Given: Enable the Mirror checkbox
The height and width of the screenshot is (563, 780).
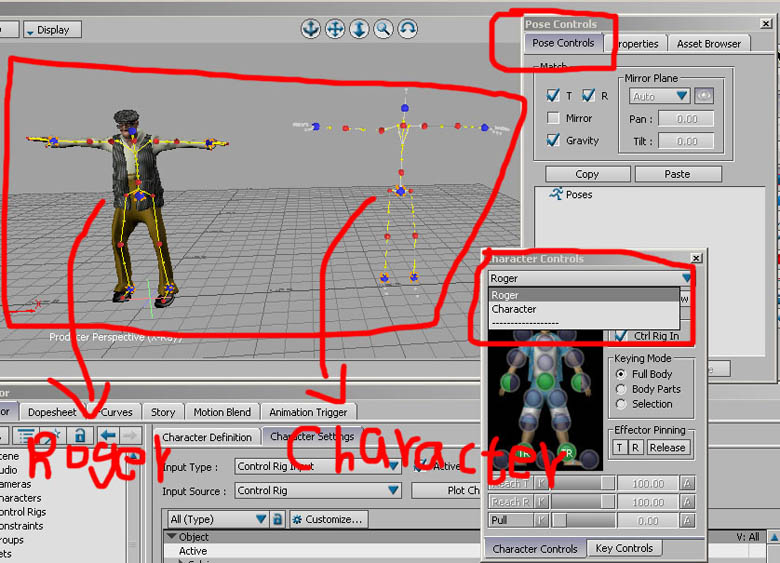Looking at the screenshot, I should pos(553,118).
